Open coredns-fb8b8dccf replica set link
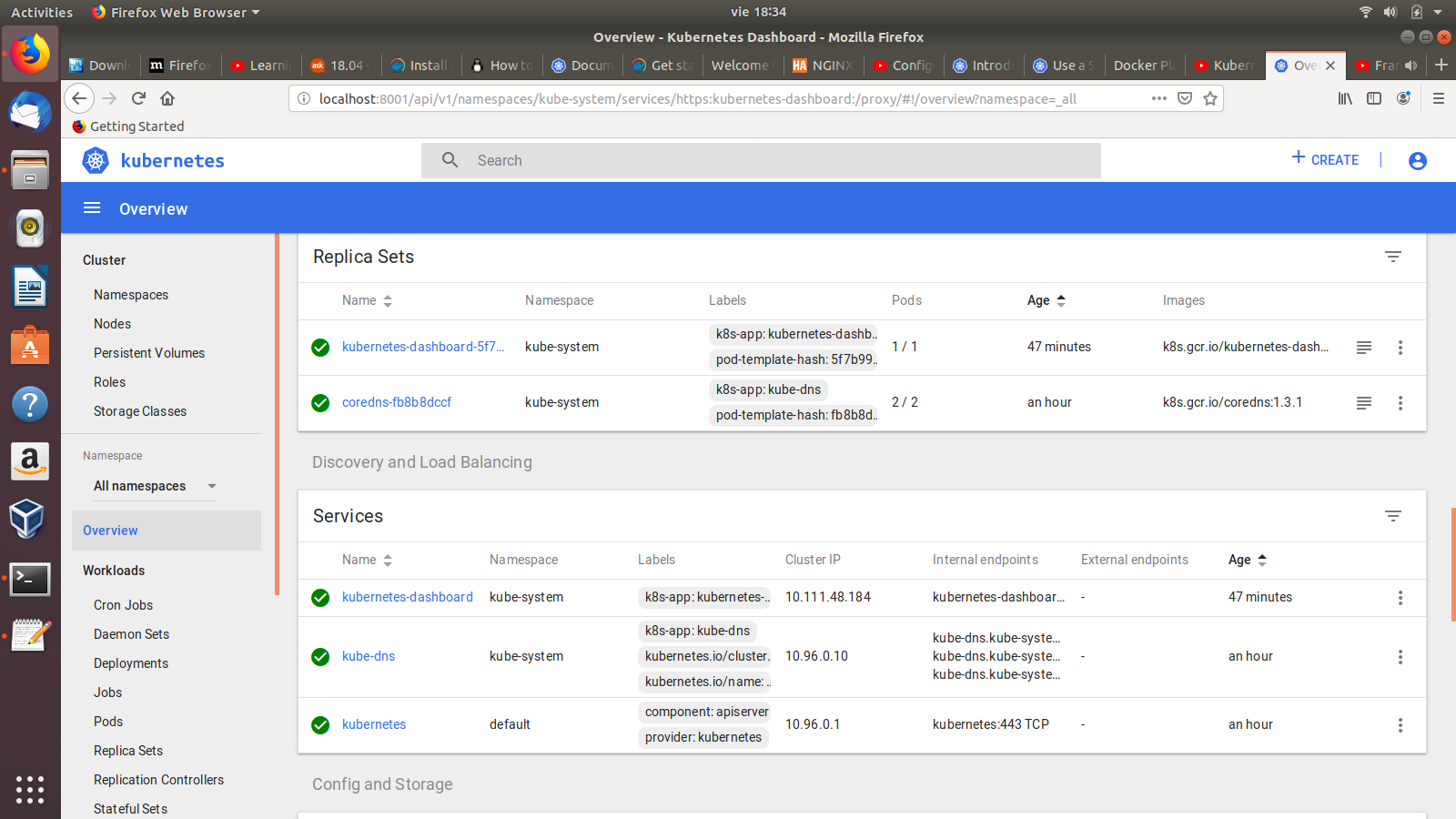1456x819 pixels. pos(397,402)
